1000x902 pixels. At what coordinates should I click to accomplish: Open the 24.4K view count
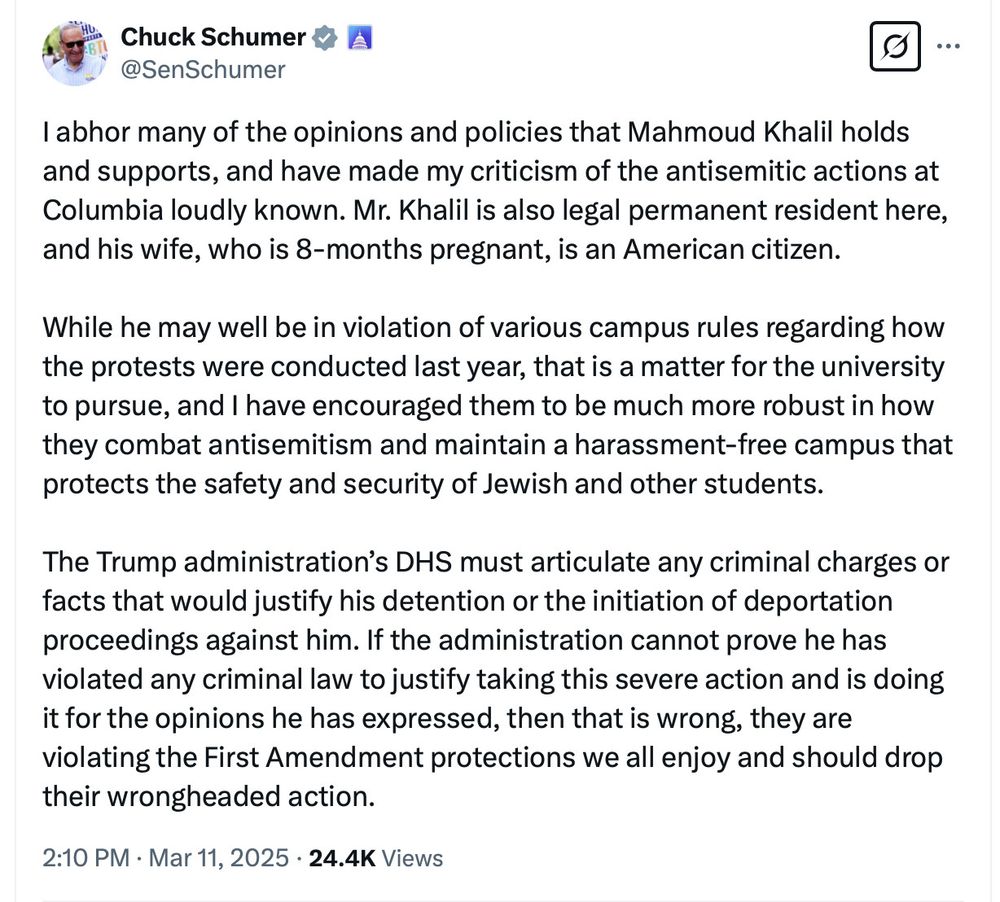click(x=342, y=858)
